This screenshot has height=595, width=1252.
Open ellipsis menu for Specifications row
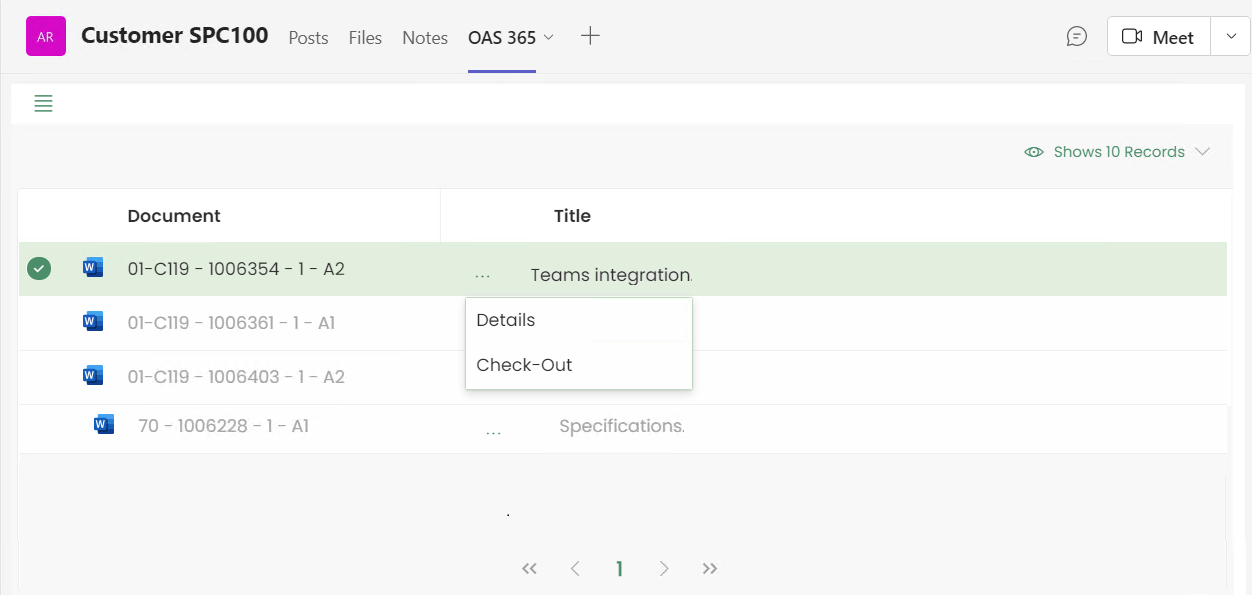tap(493, 431)
